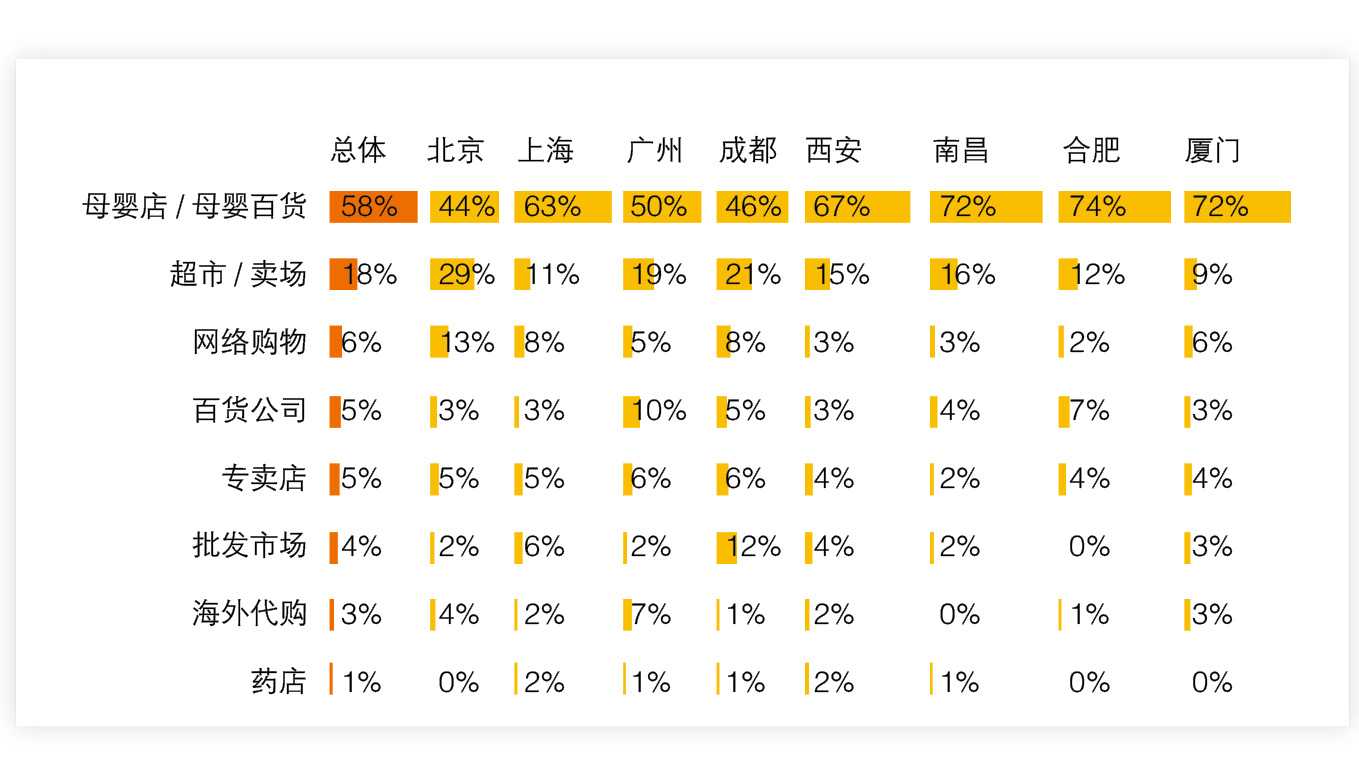Click the 南昌 column header

(960, 150)
